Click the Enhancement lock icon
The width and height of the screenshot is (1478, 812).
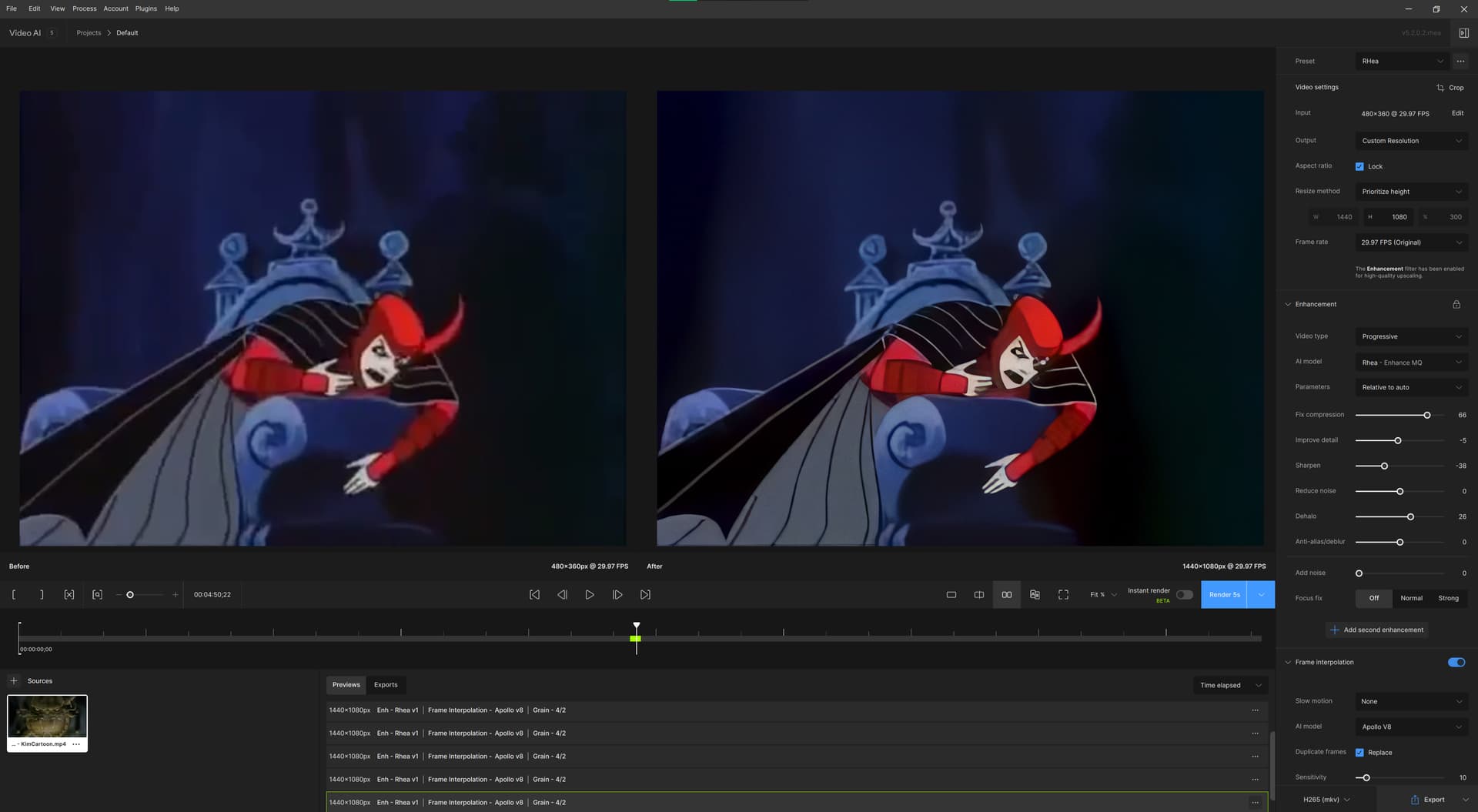pos(1456,304)
